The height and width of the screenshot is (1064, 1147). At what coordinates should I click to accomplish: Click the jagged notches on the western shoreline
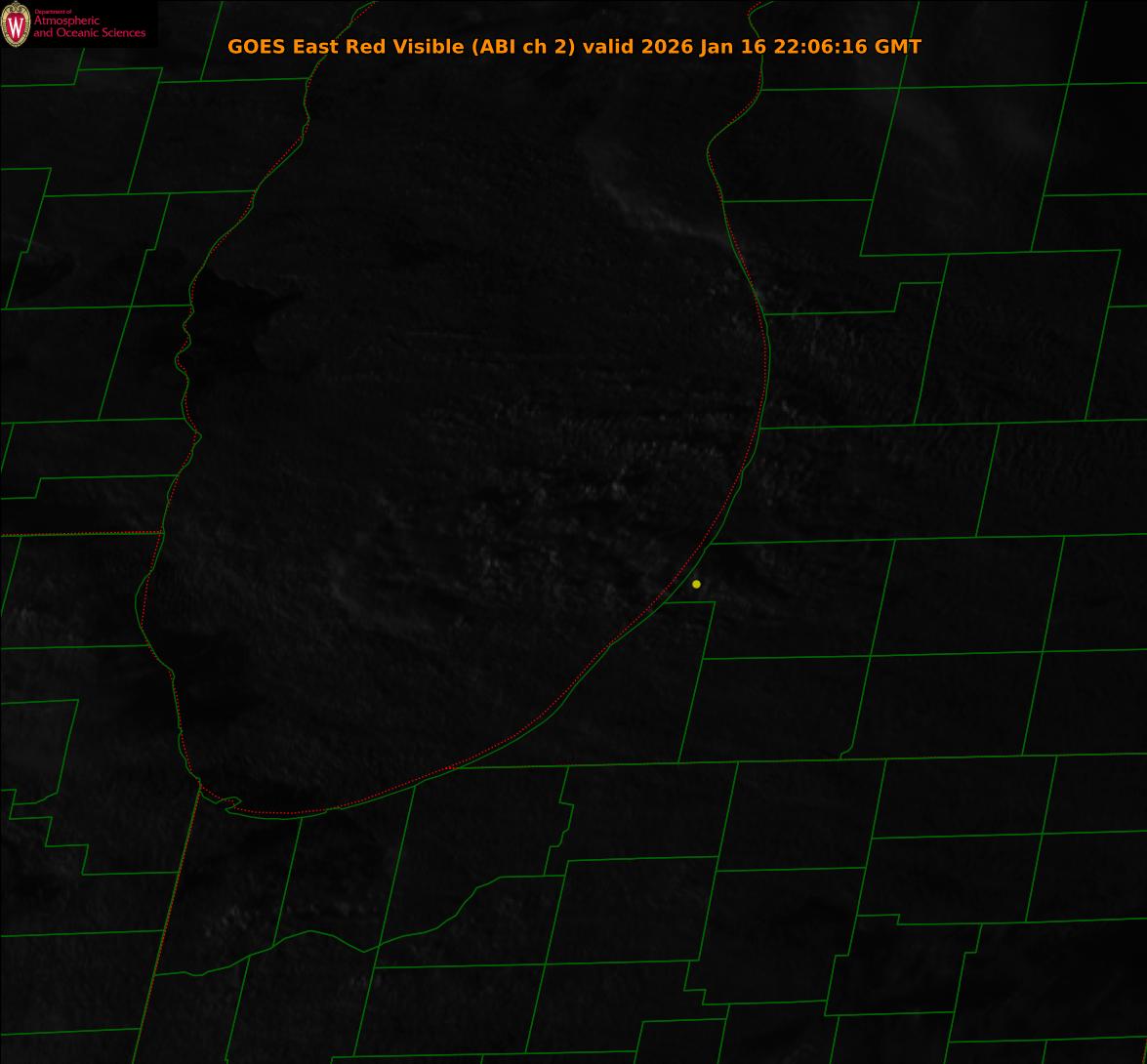pyautogui.click(x=184, y=351)
